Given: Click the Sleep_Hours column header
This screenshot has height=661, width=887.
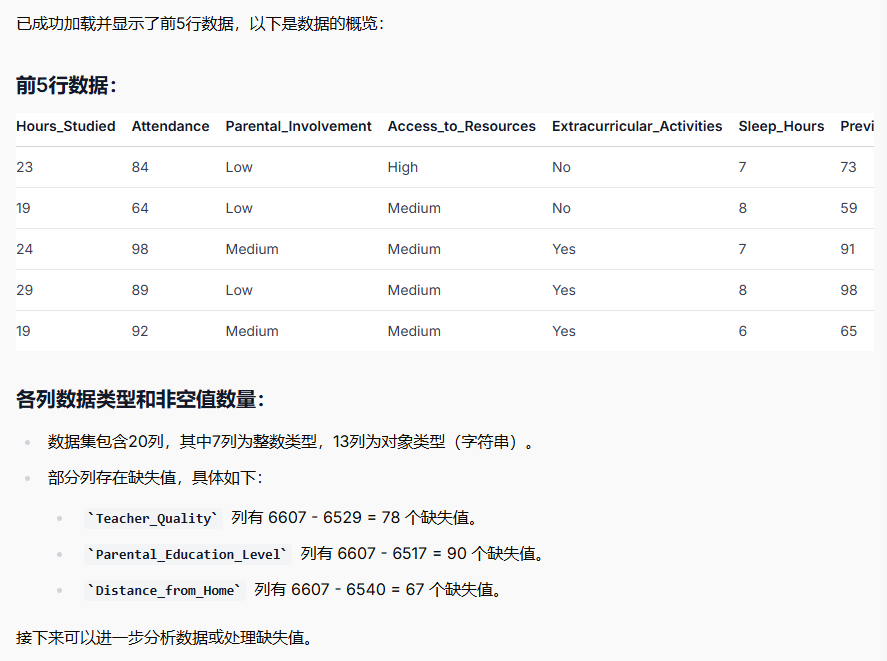Looking at the screenshot, I should point(781,126).
